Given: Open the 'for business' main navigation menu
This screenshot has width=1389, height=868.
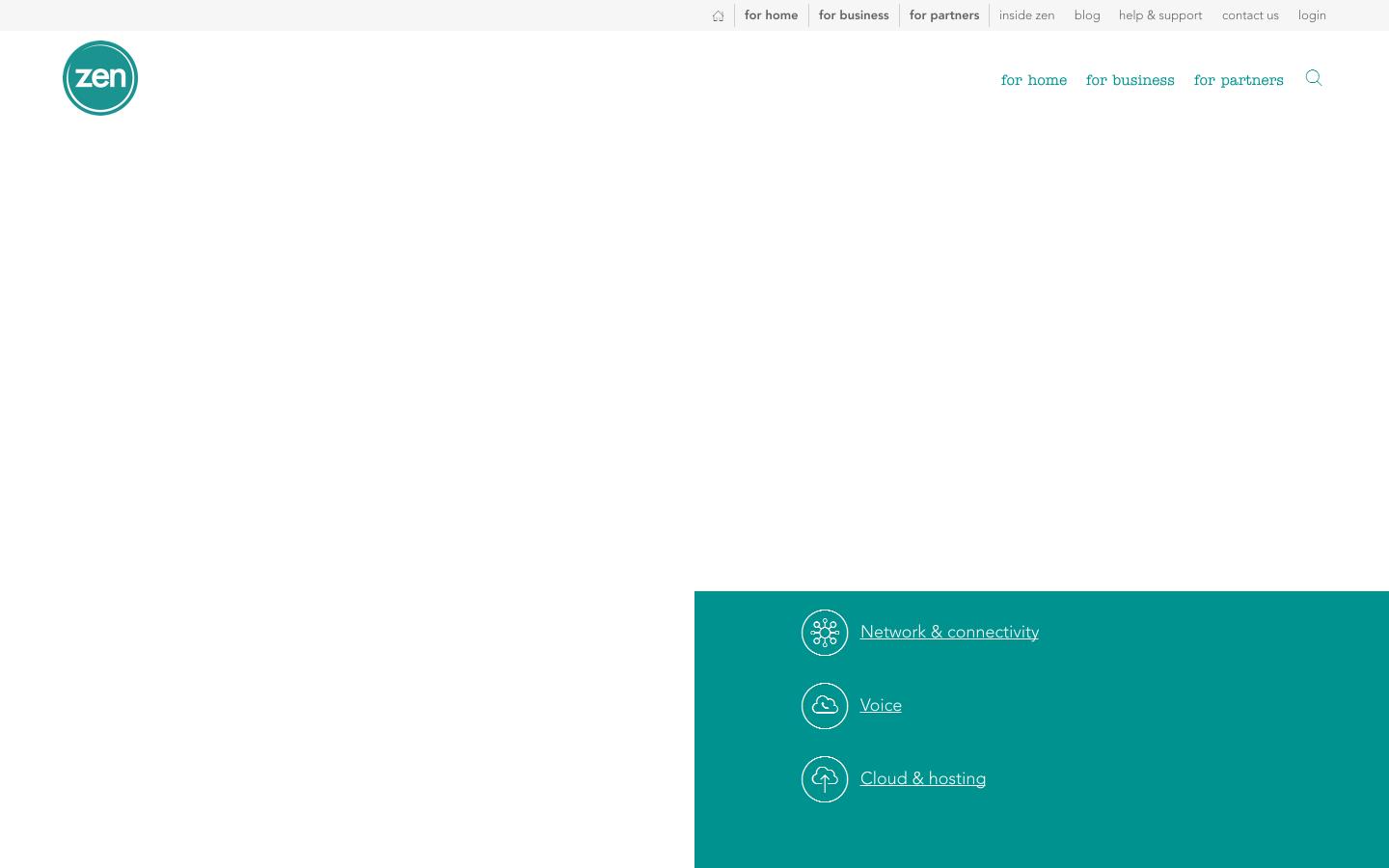Looking at the screenshot, I should 1130,80.
